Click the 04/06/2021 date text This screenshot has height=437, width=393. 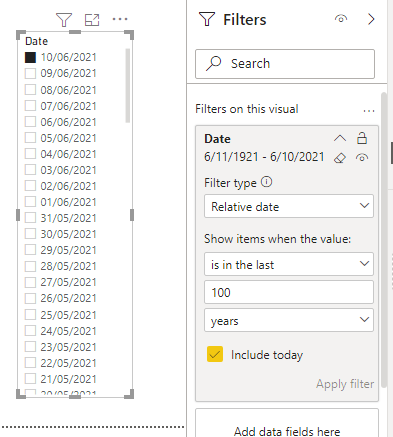(68, 154)
